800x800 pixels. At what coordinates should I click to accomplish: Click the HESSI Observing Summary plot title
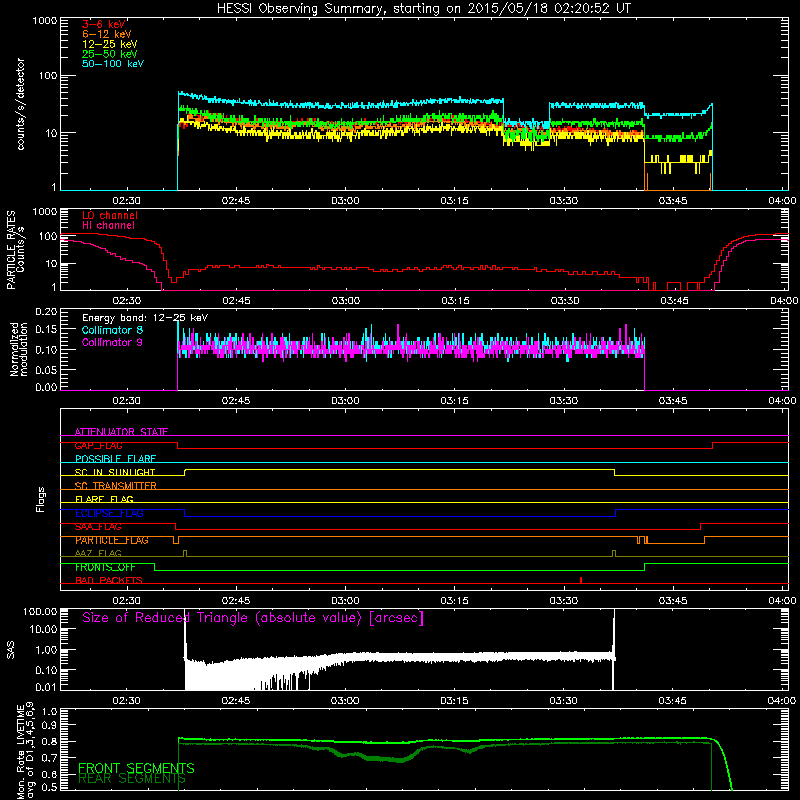424,9
